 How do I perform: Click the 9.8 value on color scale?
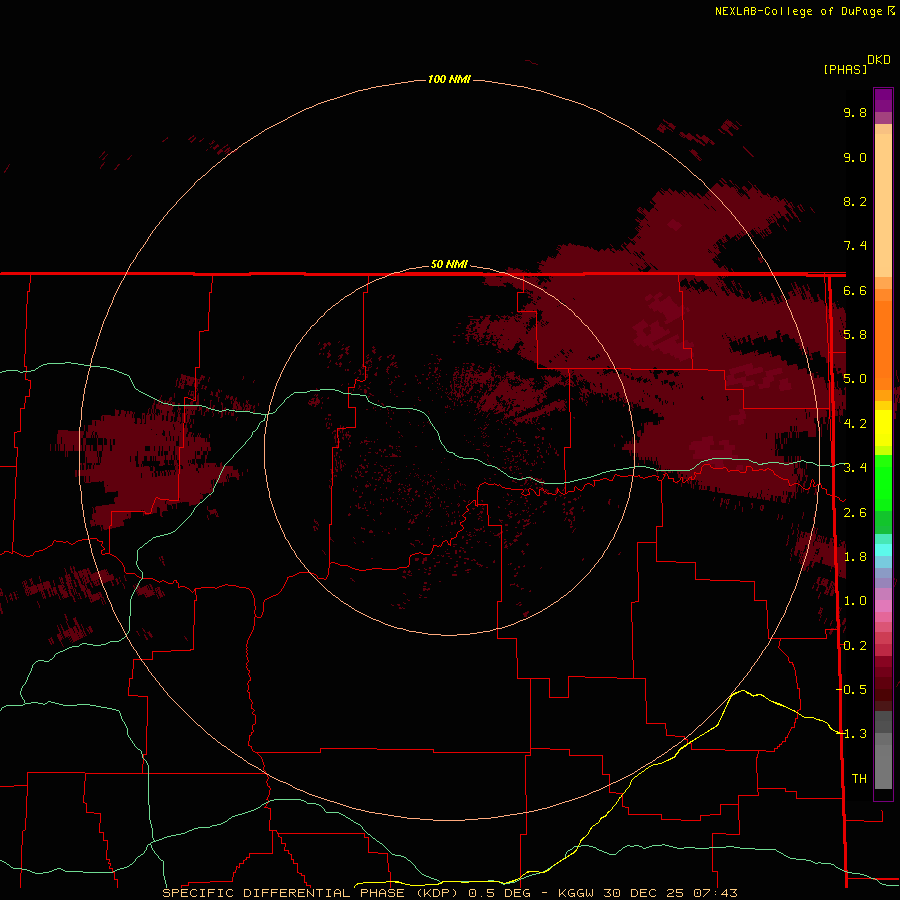(x=855, y=112)
